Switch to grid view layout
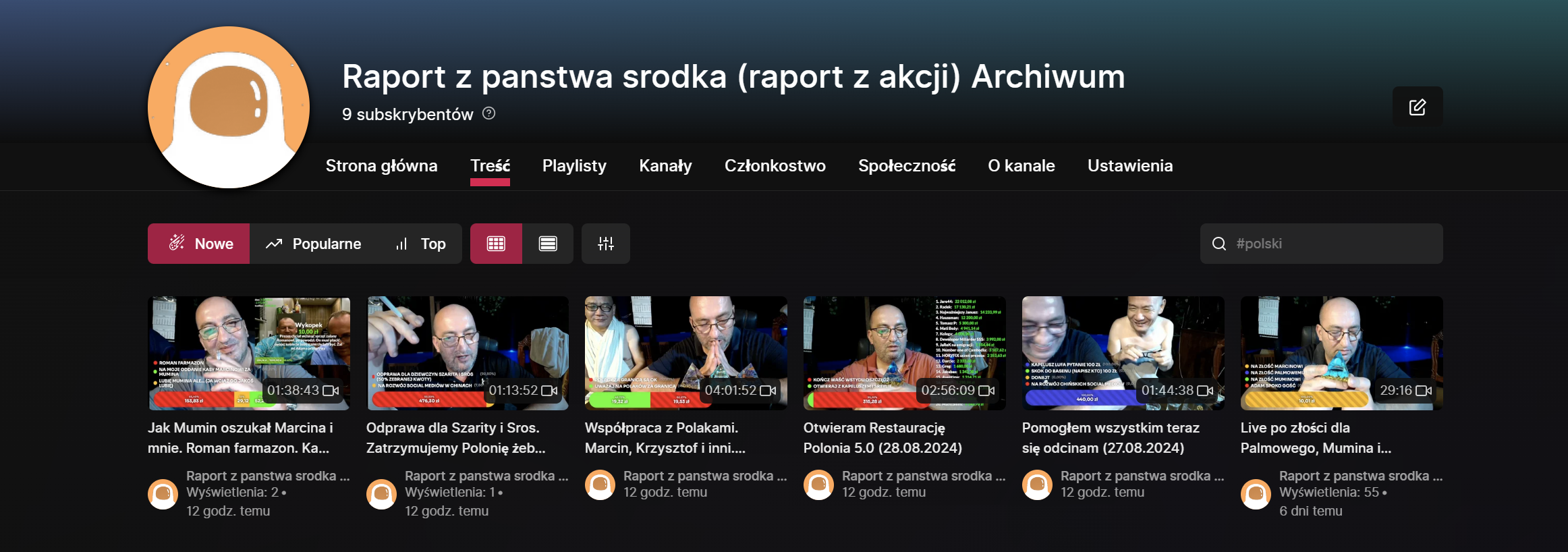Image resolution: width=1568 pixels, height=552 pixels. pyautogui.click(x=496, y=244)
